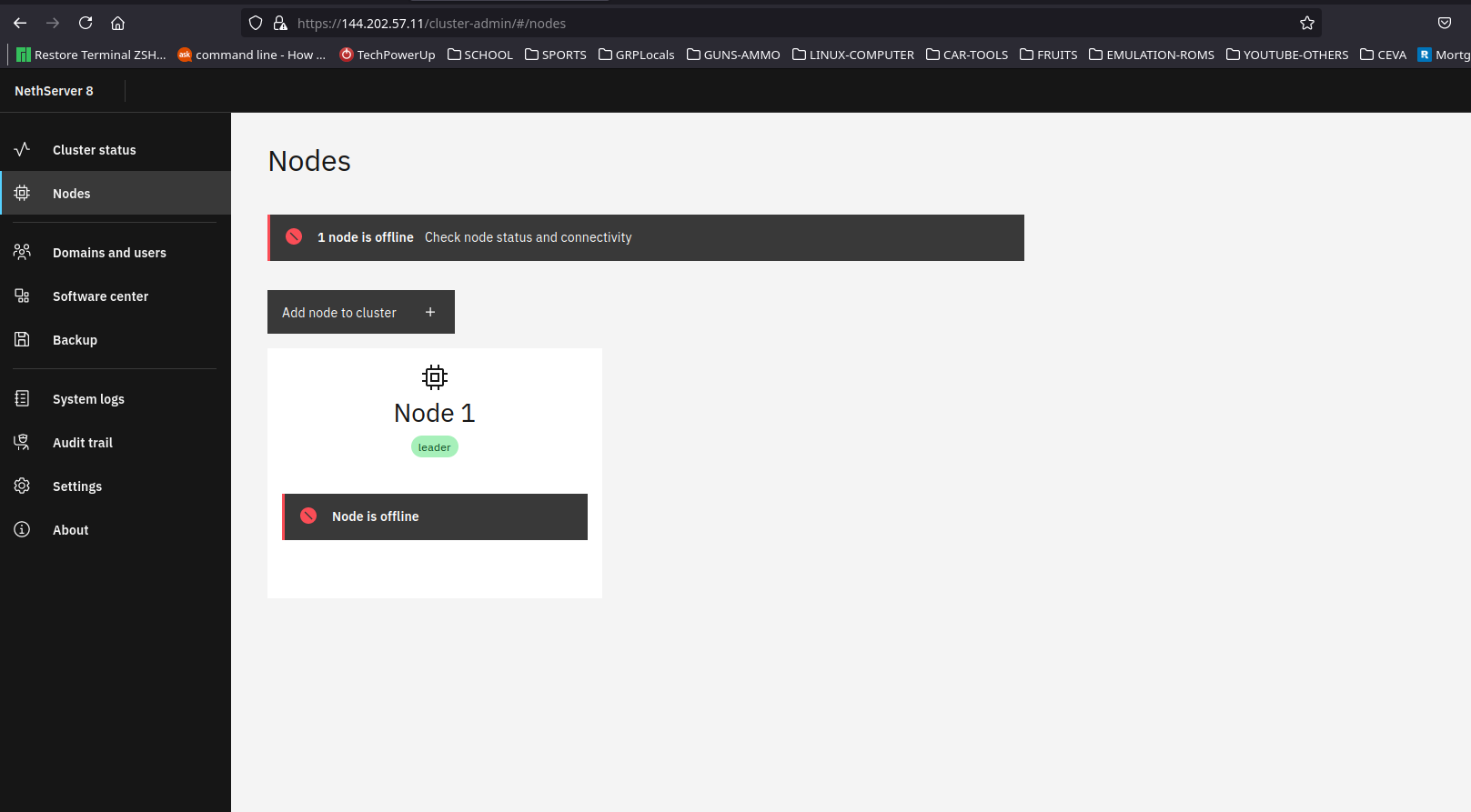Click the Software center apps icon
Image resolution: width=1471 pixels, height=812 pixels.
click(x=22, y=296)
